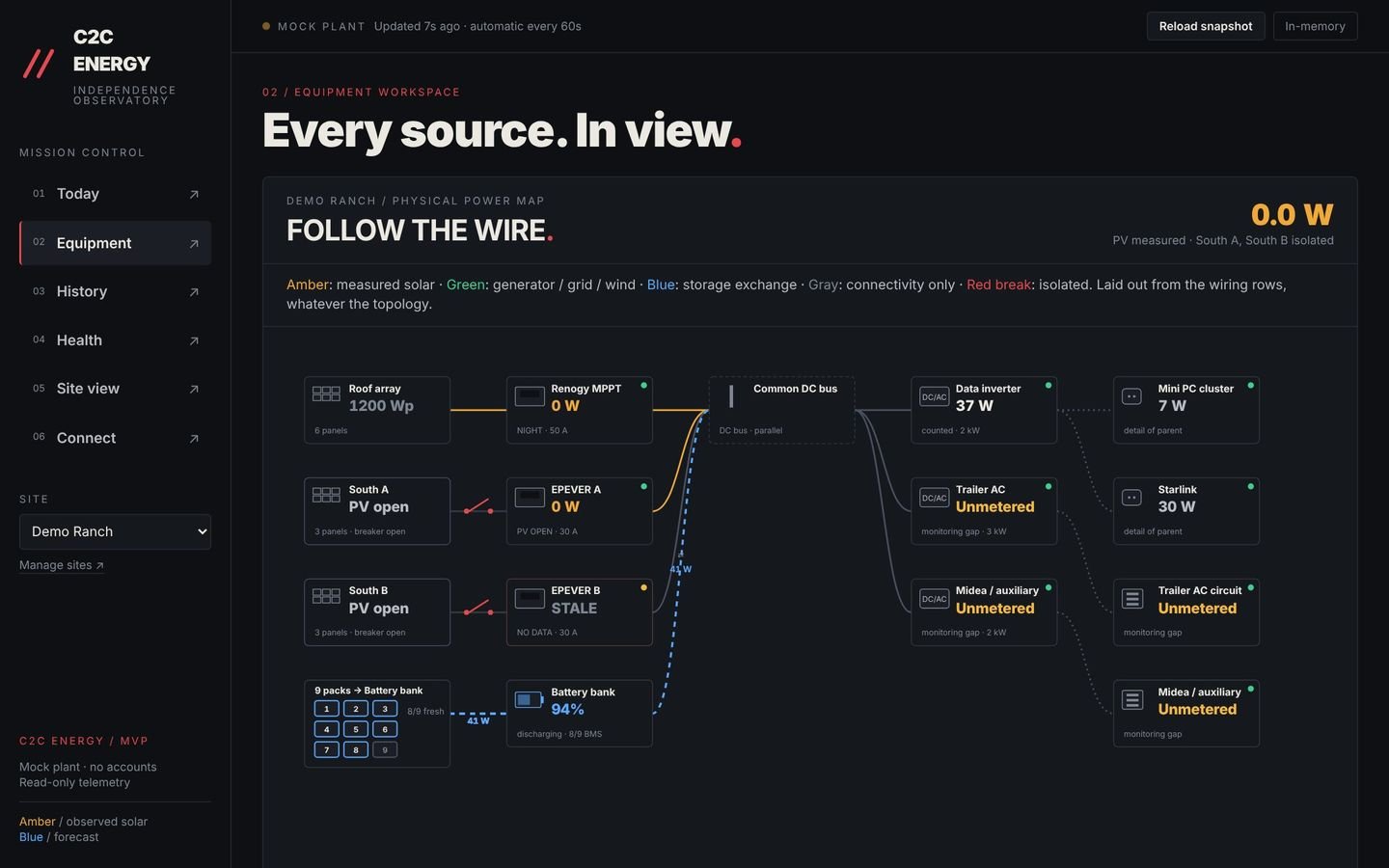Screen dimensions: 1389x868
Task: Click the Starlink 30 W reading
Action: [x=1177, y=507]
